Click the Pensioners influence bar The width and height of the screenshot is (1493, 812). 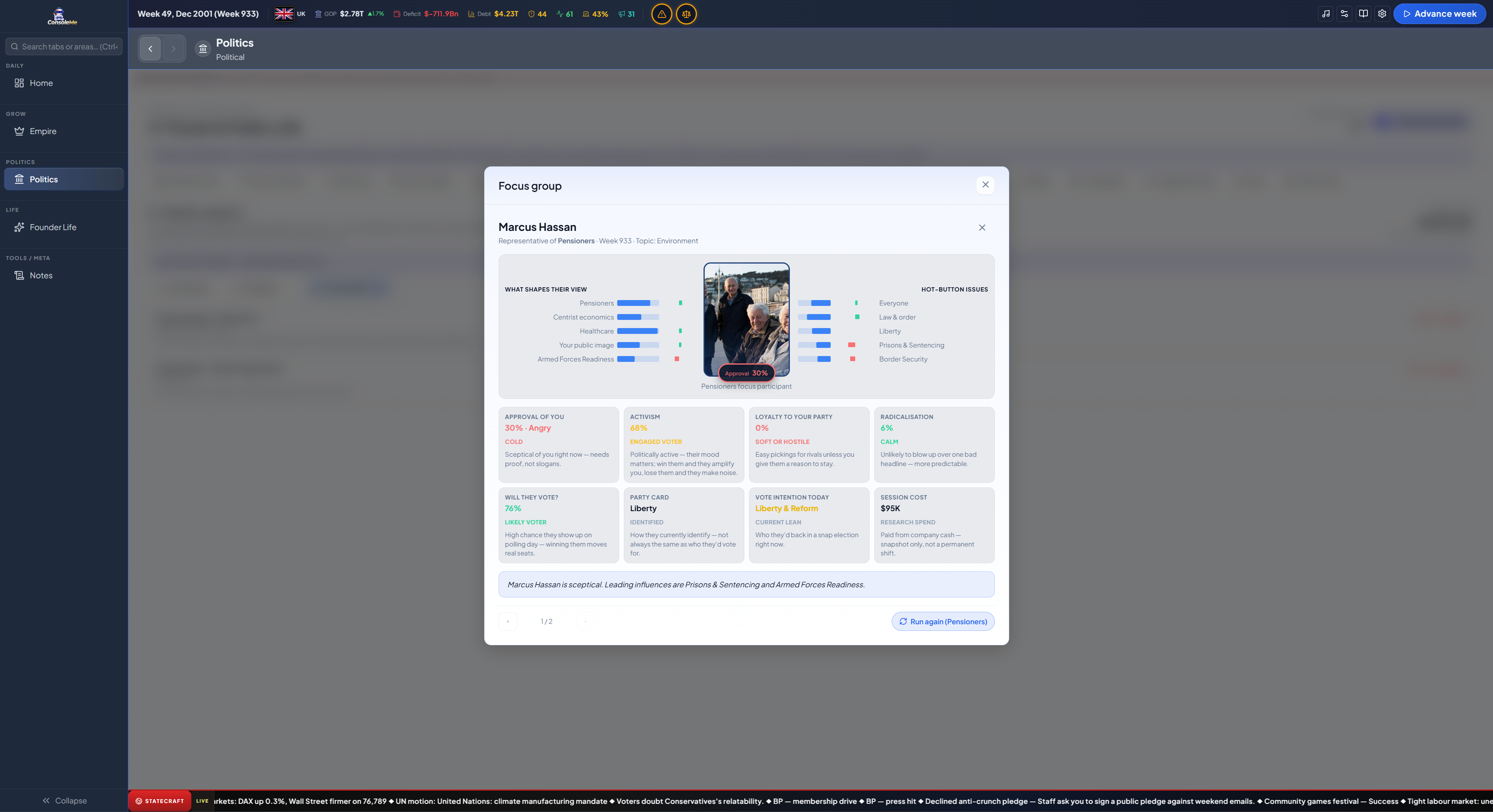click(x=637, y=303)
